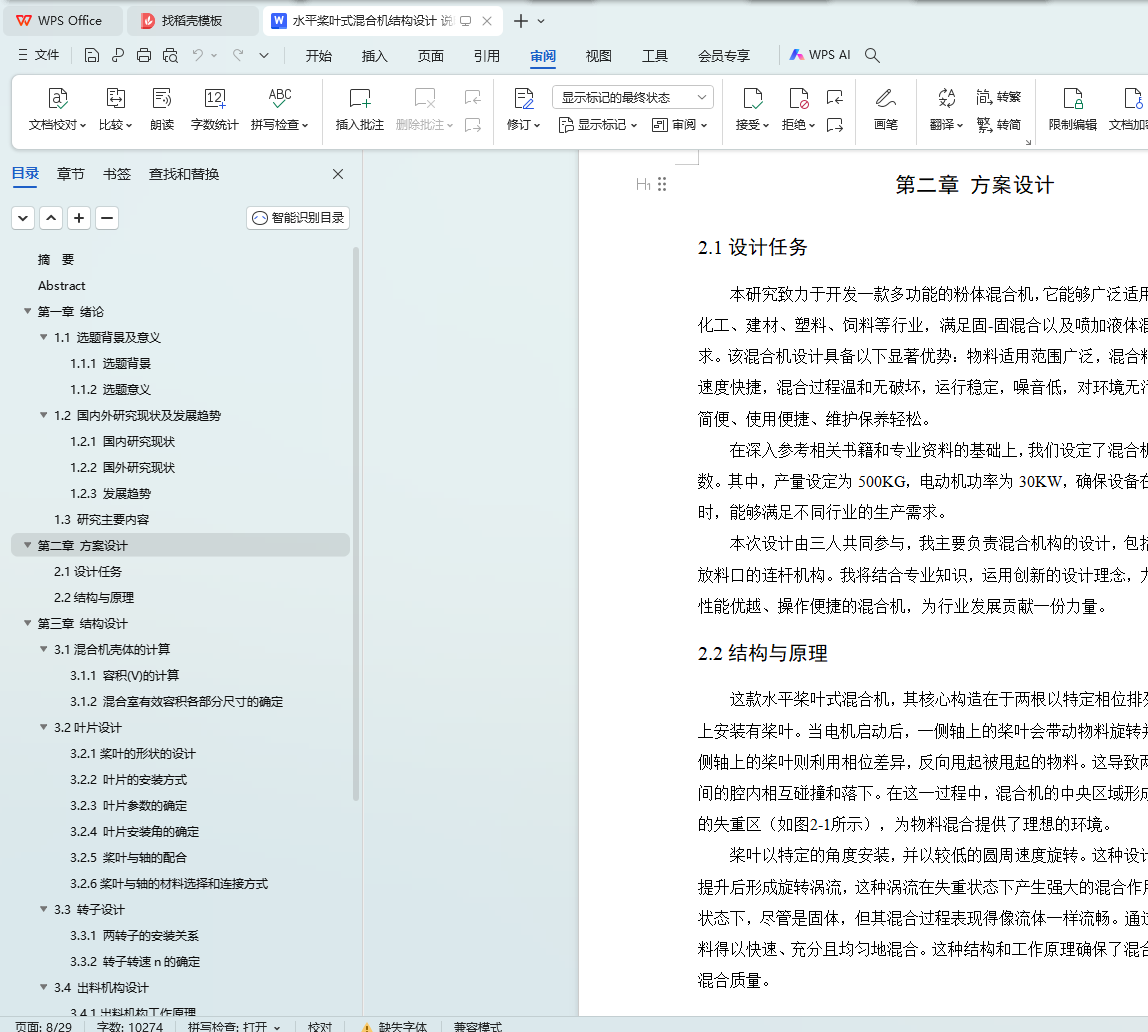Click the new tab plus button
Image resolution: width=1148 pixels, height=1032 pixels.
point(521,21)
